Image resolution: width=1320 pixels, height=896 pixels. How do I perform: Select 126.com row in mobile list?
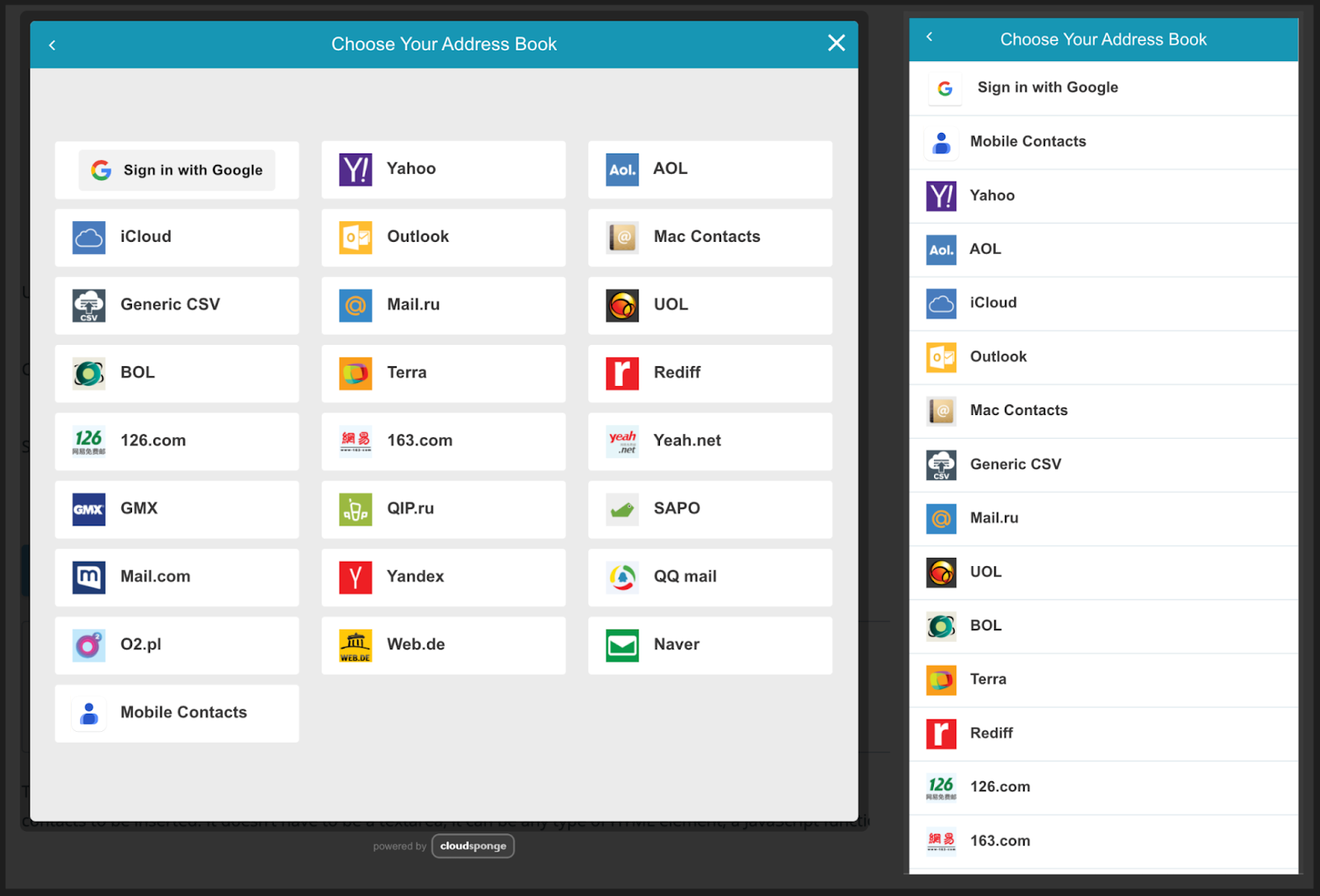click(x=1103, y=787)
